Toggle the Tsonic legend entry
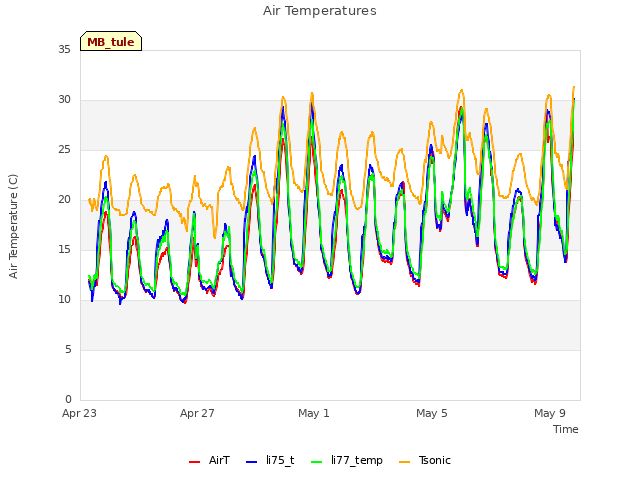The height and width of the screenshot is (480, 640). coord(424,460)
